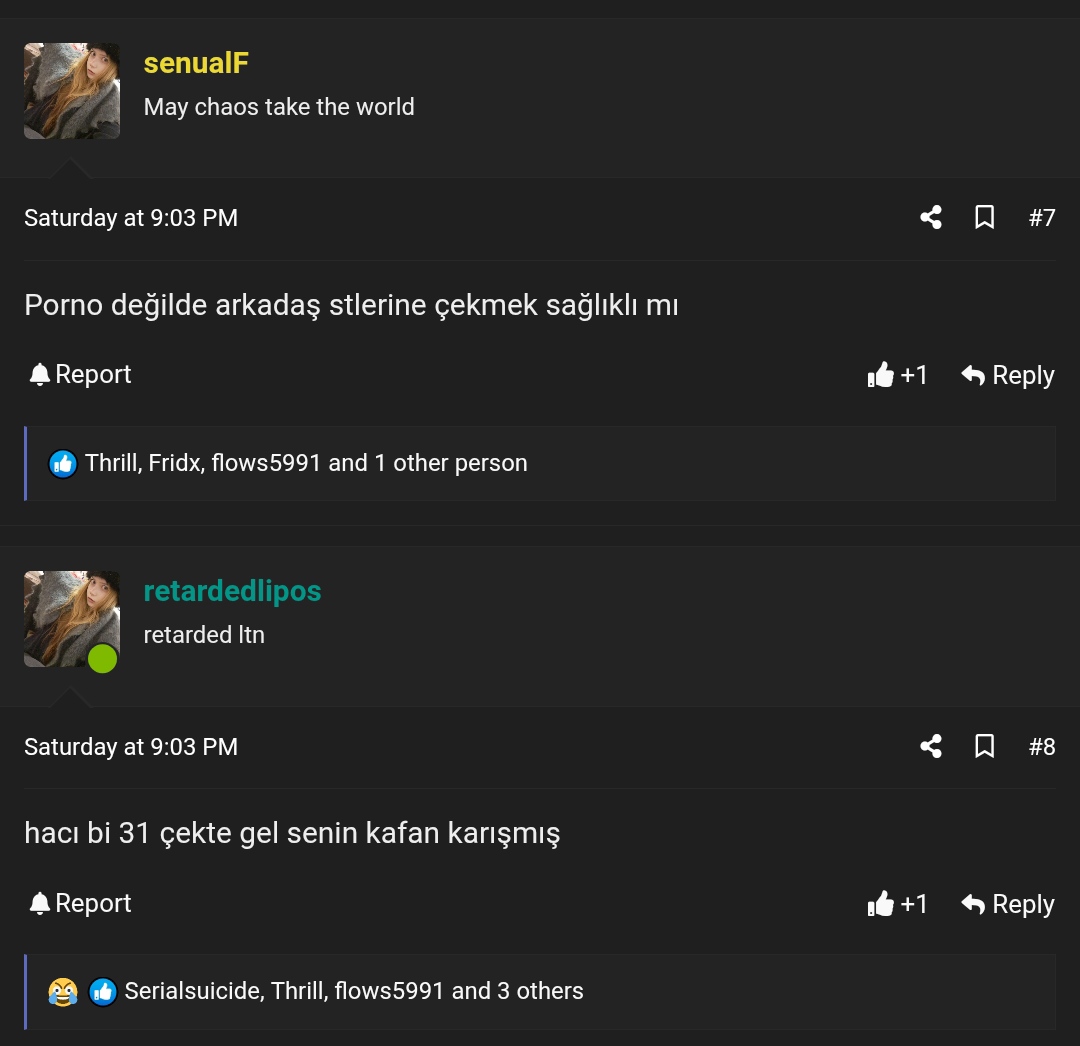Click the share icon on post #7

[x=931, y=217]
